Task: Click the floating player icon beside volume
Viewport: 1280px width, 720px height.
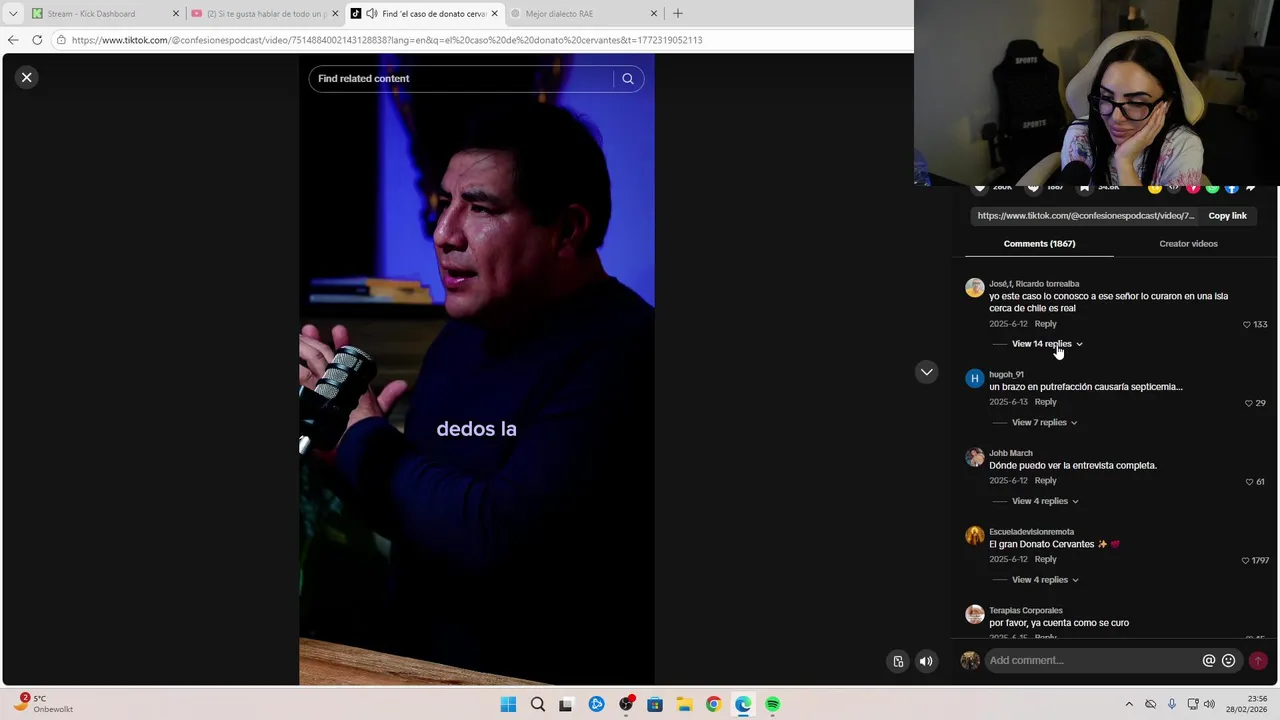Action: click(898, 661)
